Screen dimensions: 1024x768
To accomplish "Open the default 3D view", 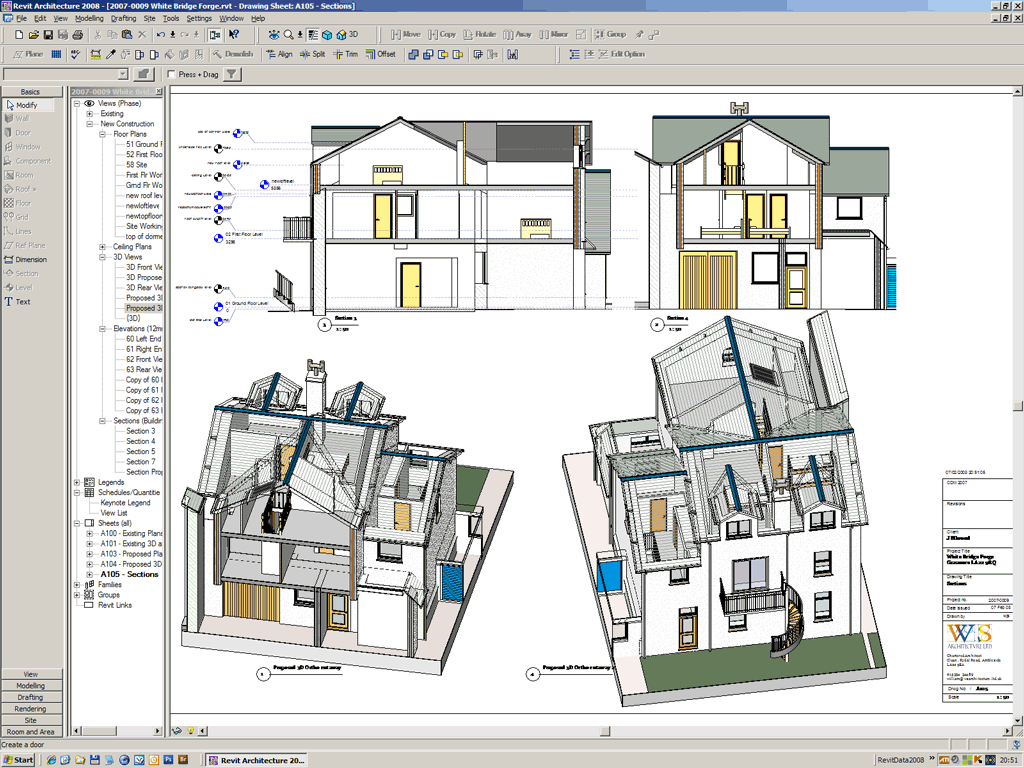I will tap(347, 35).
